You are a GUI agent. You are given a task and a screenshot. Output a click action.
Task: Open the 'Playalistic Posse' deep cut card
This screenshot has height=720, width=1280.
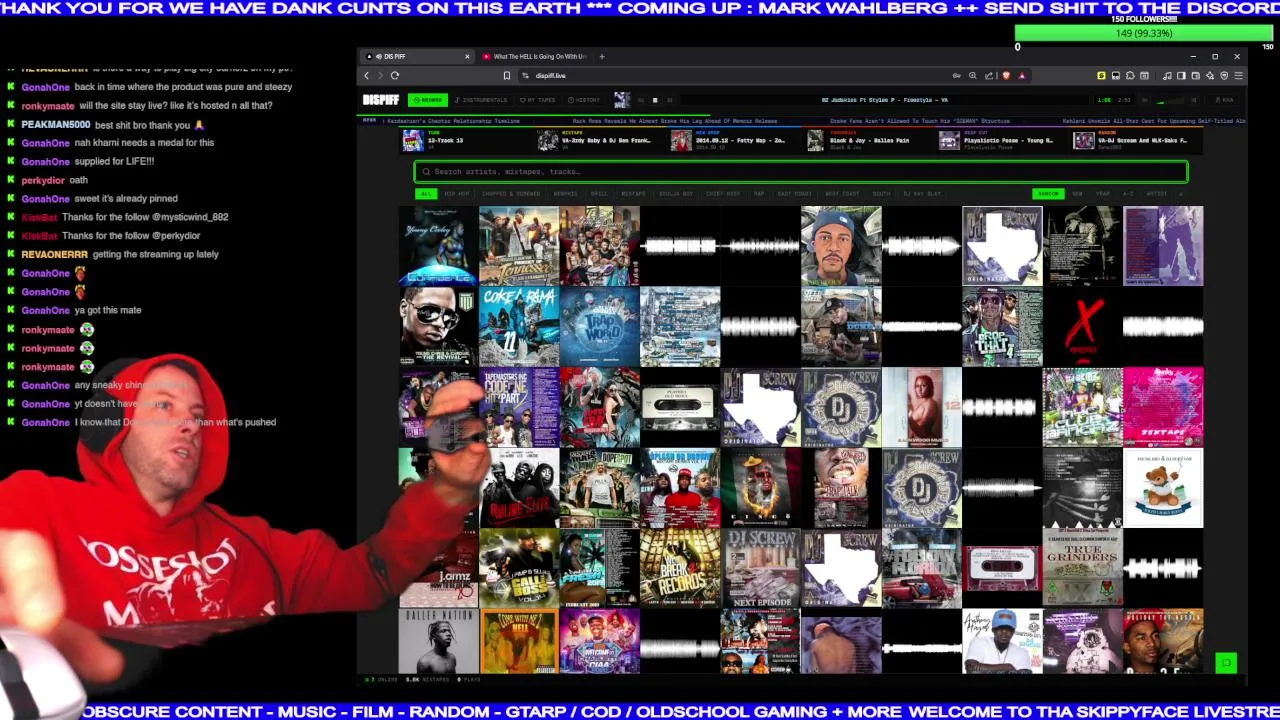[x=1004, y=140]
